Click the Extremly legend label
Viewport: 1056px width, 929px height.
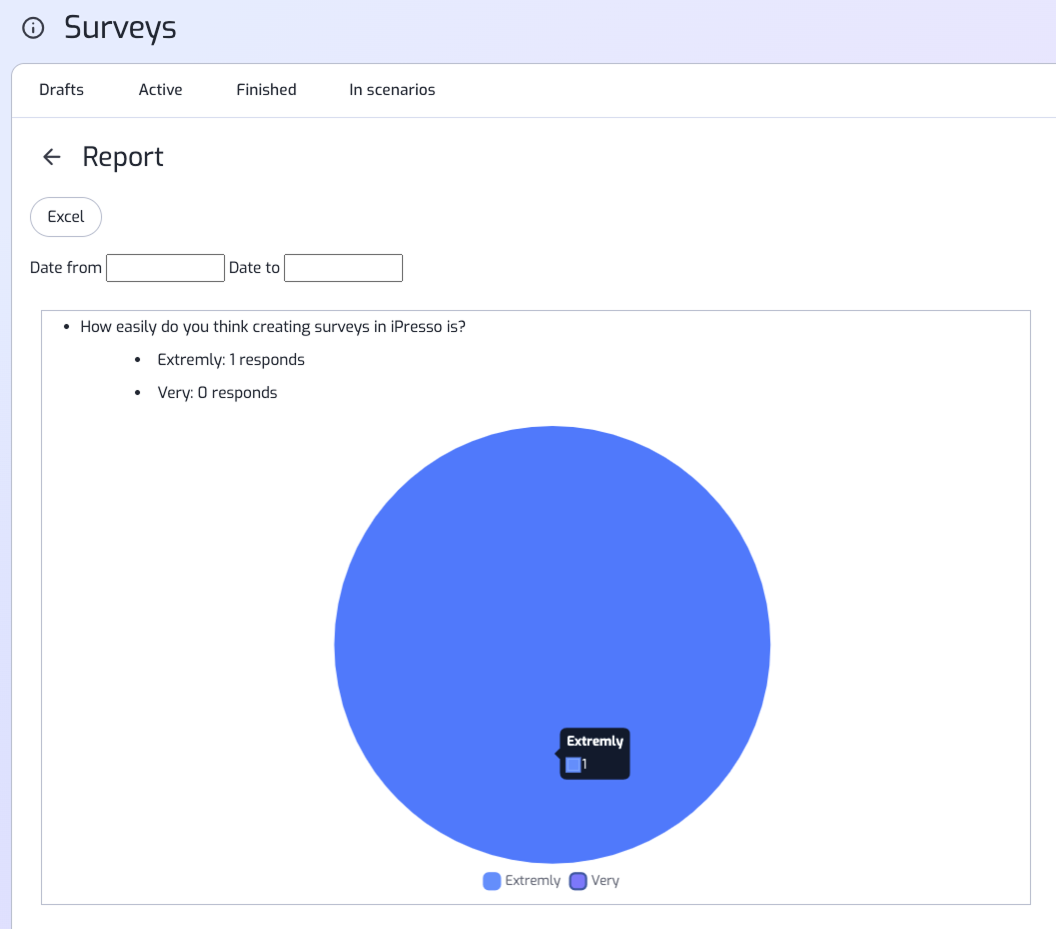pos(533,880)
